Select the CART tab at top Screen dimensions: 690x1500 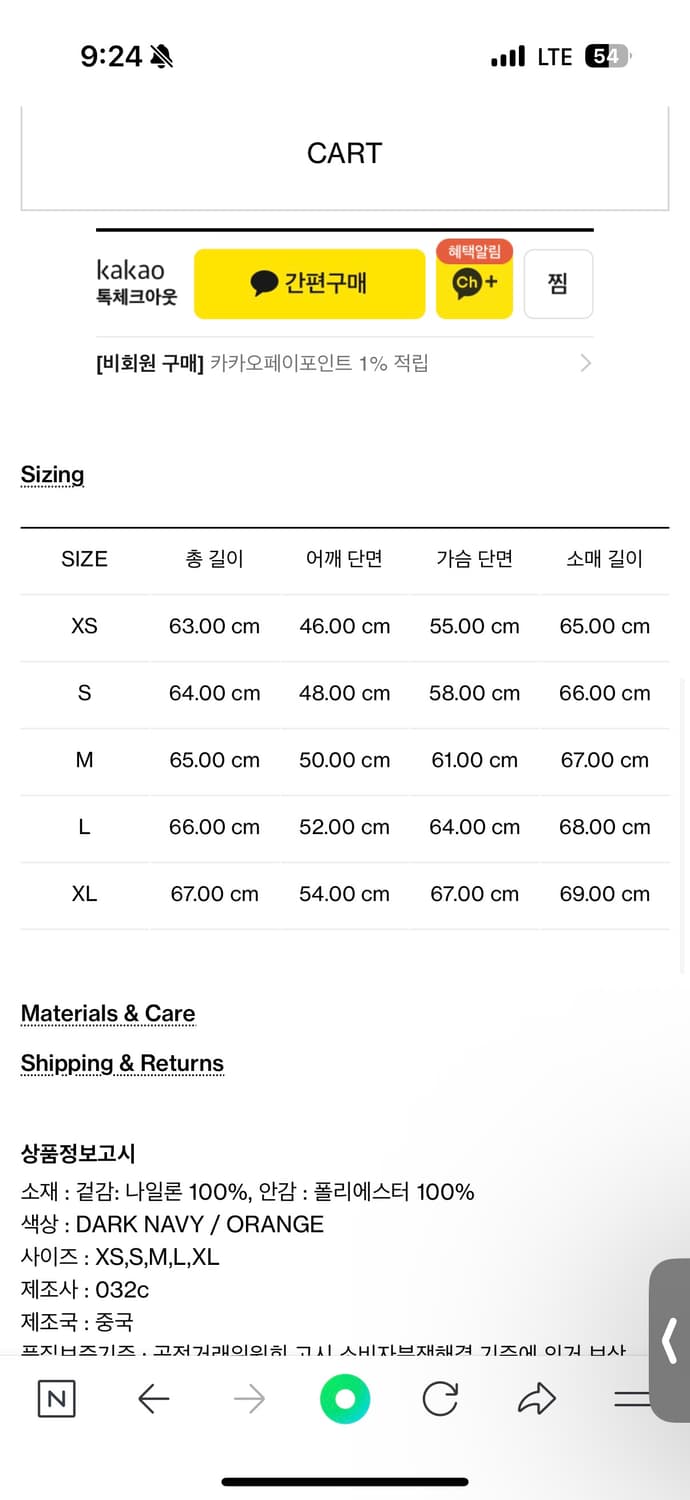click(x=344, y=153)
